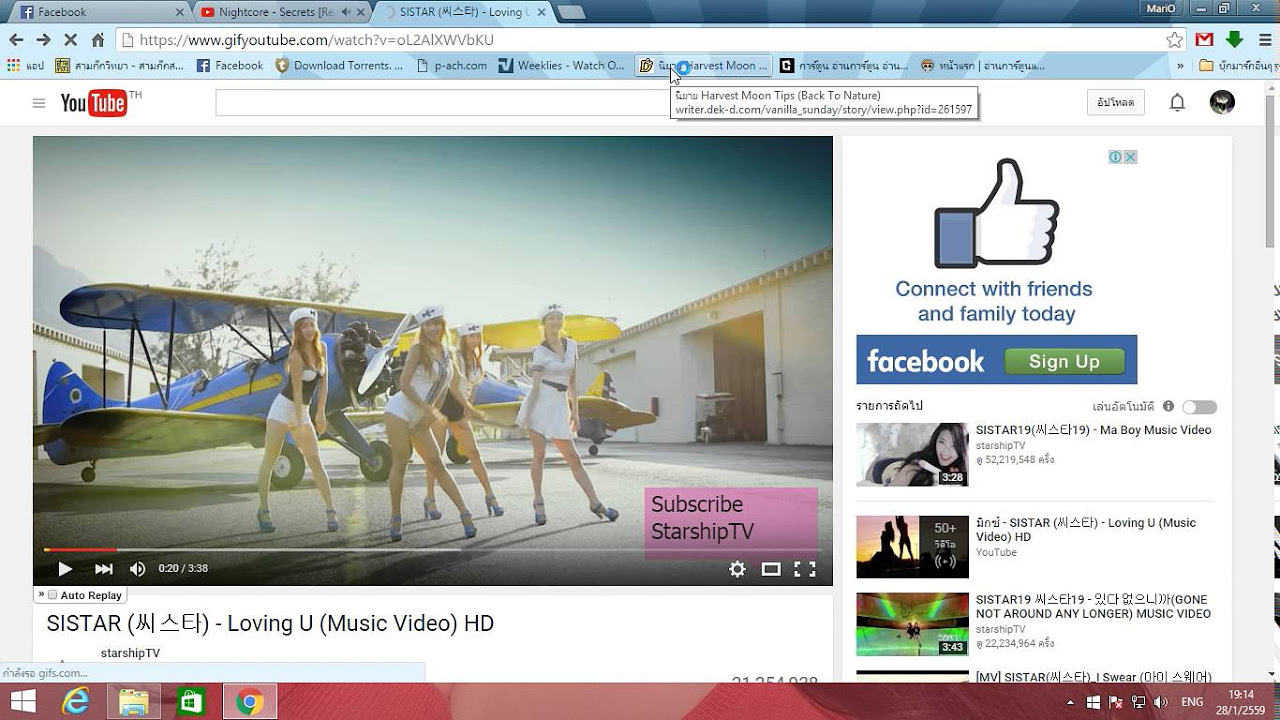The width and height of the screenshot is (1280, 720).
Task: Open the SISTAR19 Ma Boy video title
Action: point(1093,430)
